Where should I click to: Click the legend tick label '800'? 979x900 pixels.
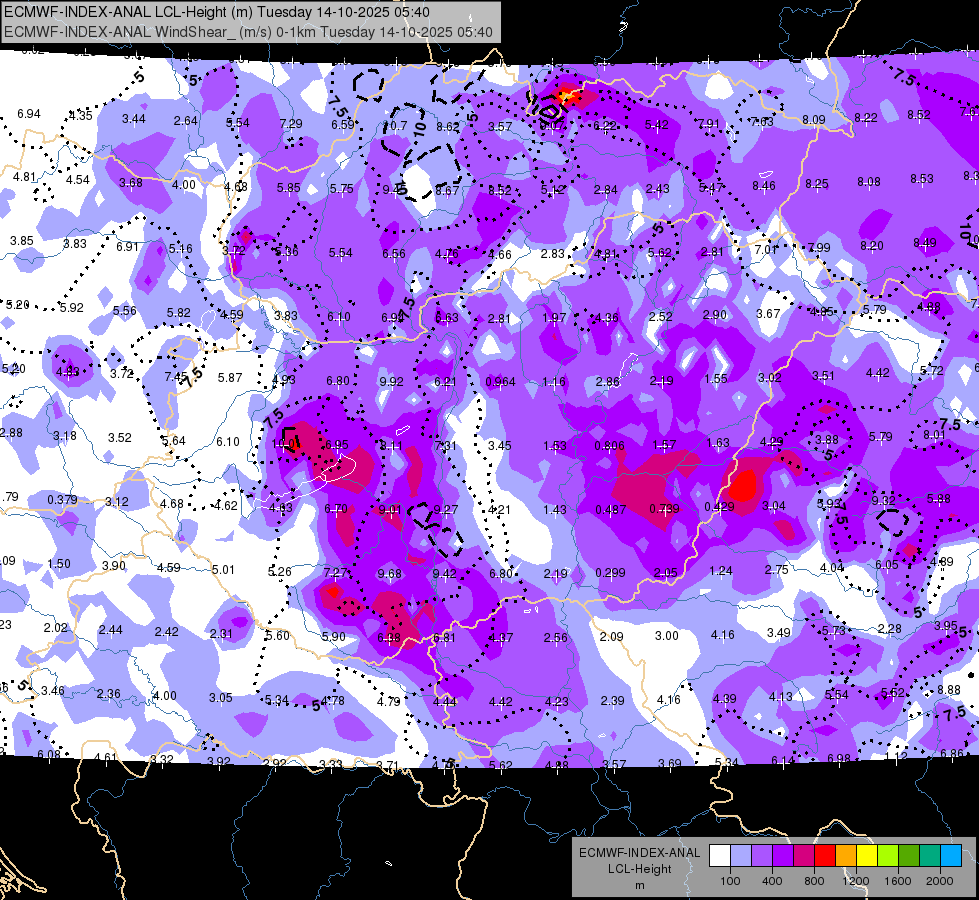pyautogui.click(x=814, y=881)
